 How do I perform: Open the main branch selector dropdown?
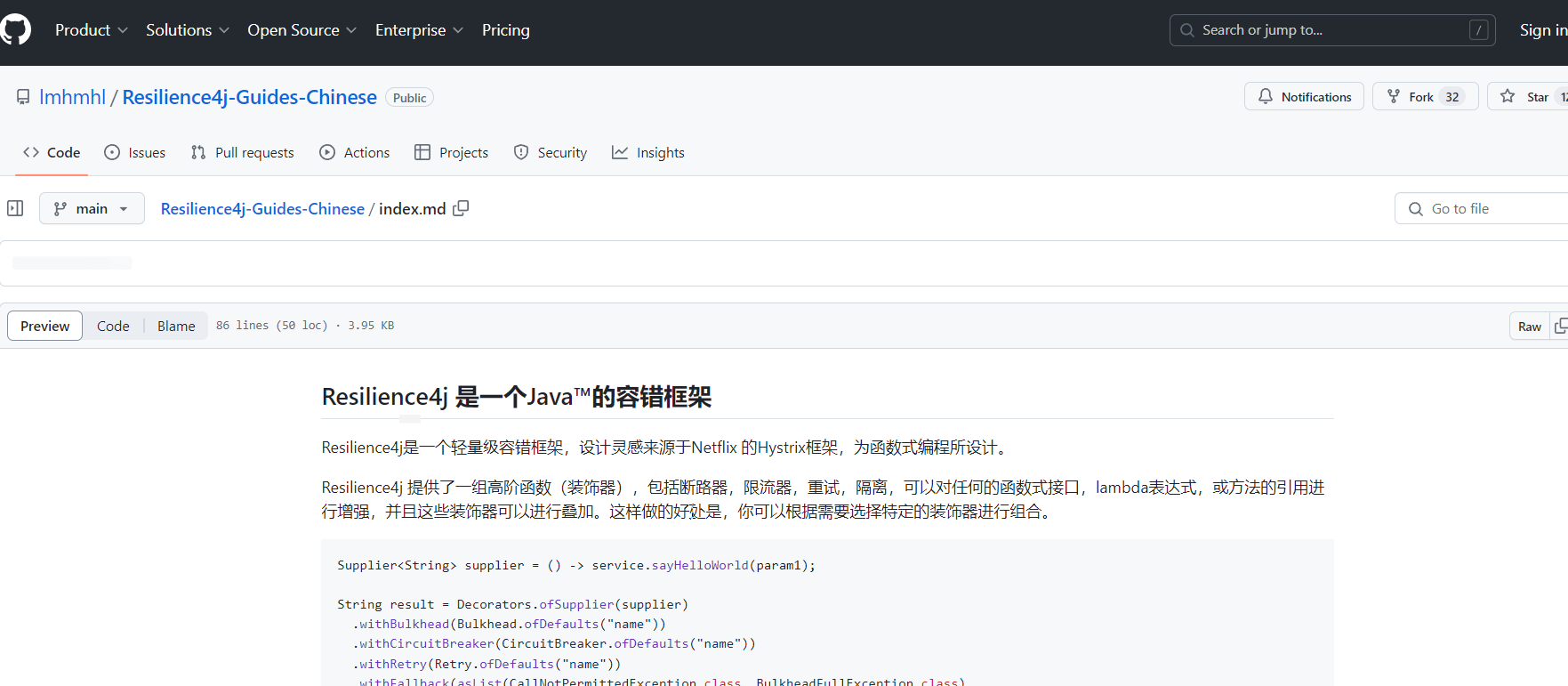92,208
